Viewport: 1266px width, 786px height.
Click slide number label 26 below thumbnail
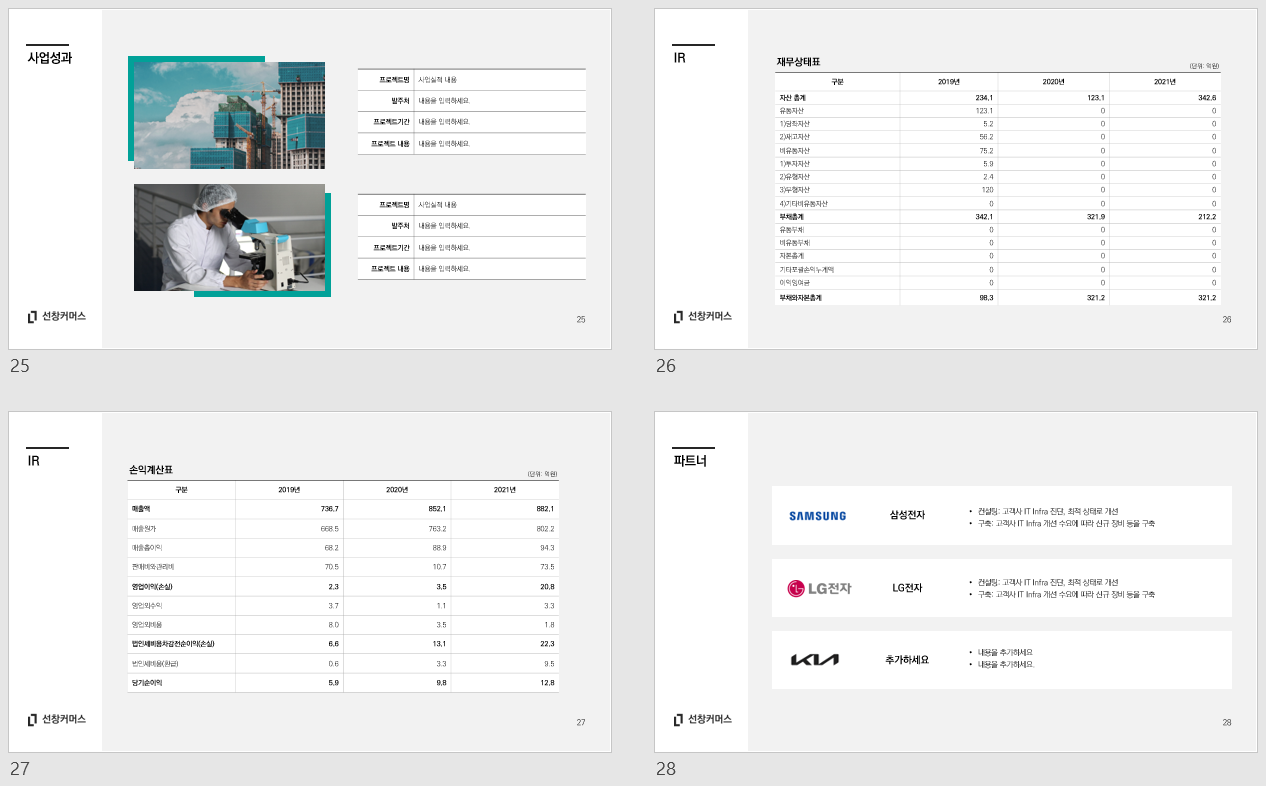(x=666, y=366)
